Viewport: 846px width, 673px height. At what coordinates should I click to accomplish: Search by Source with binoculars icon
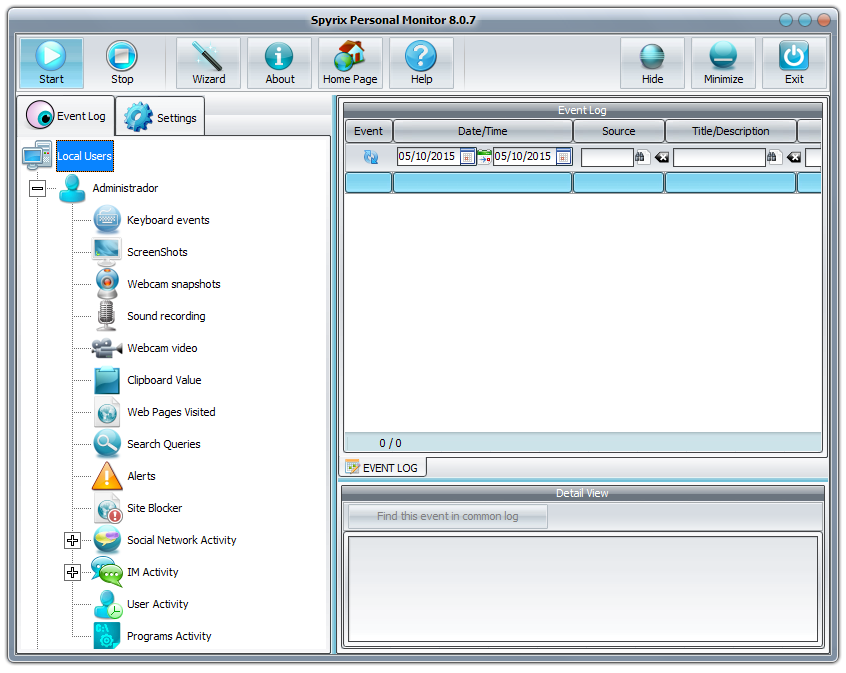(641, 157)
